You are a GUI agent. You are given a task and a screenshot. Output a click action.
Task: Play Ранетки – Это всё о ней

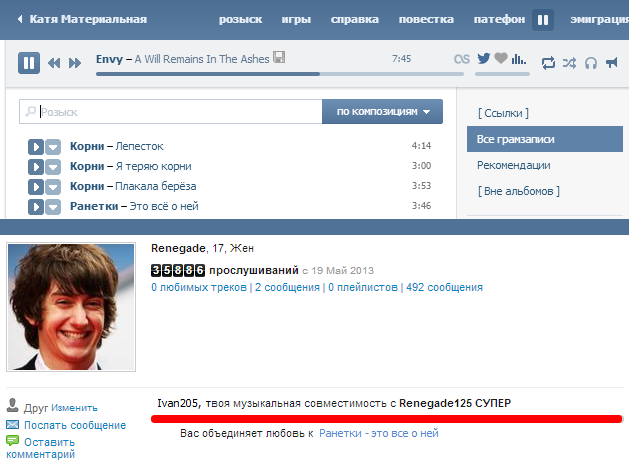coord(36,207)
